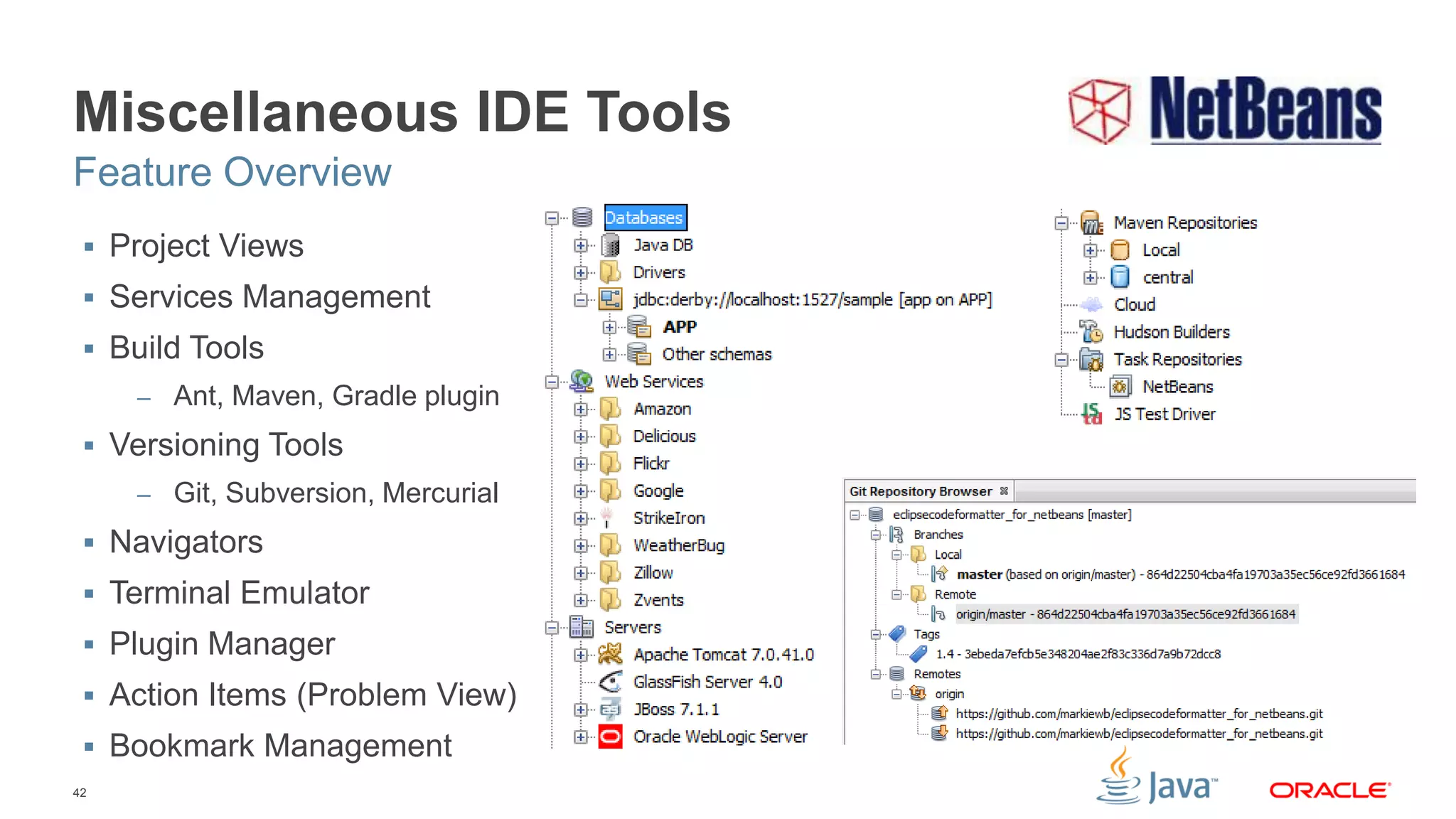This screenshot has width=1456, height=819.
Task: Select the WeatherBug web service
Action: tap(679, 545)
